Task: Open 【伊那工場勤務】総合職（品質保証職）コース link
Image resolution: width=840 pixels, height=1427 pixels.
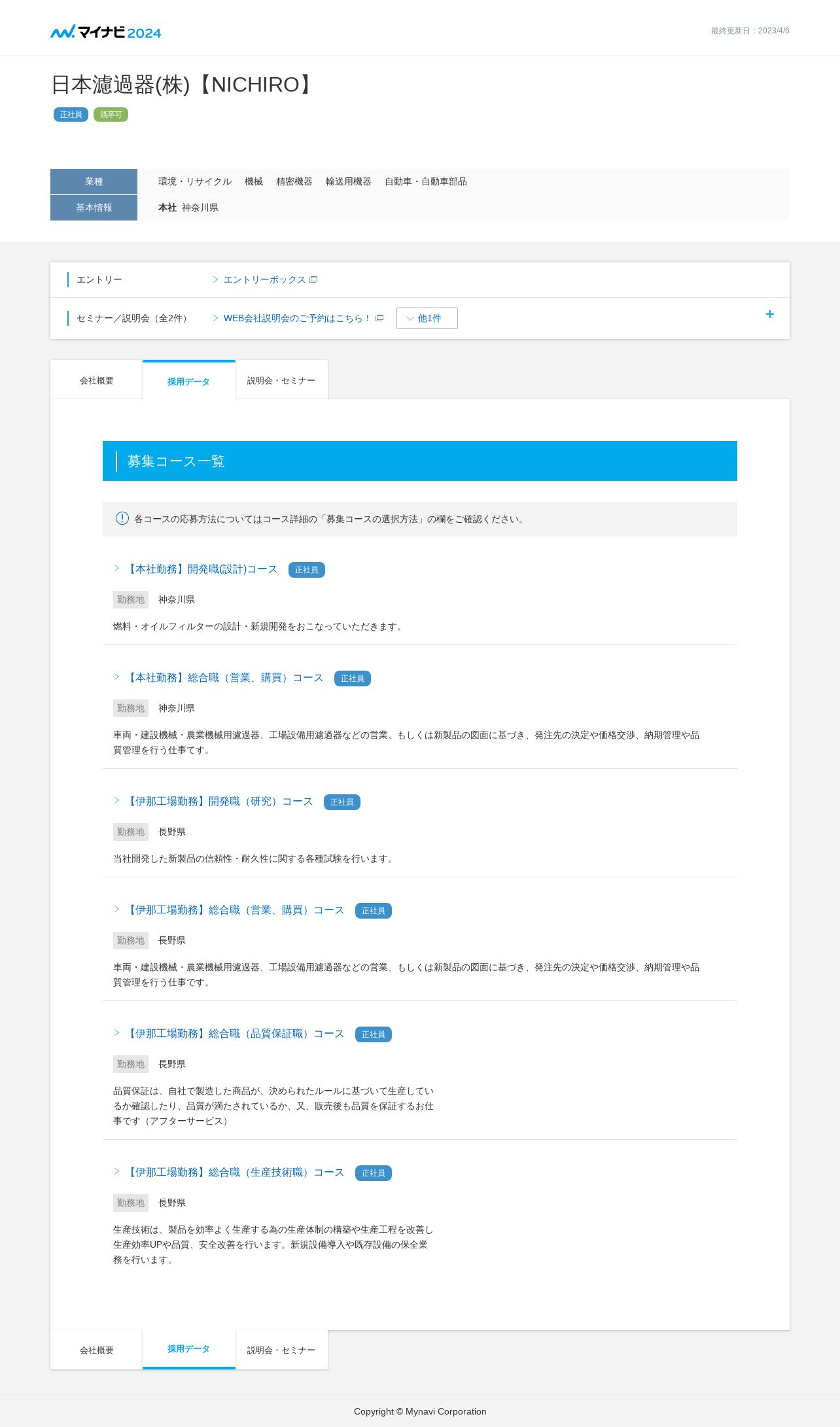Action: click(234, 1034)
